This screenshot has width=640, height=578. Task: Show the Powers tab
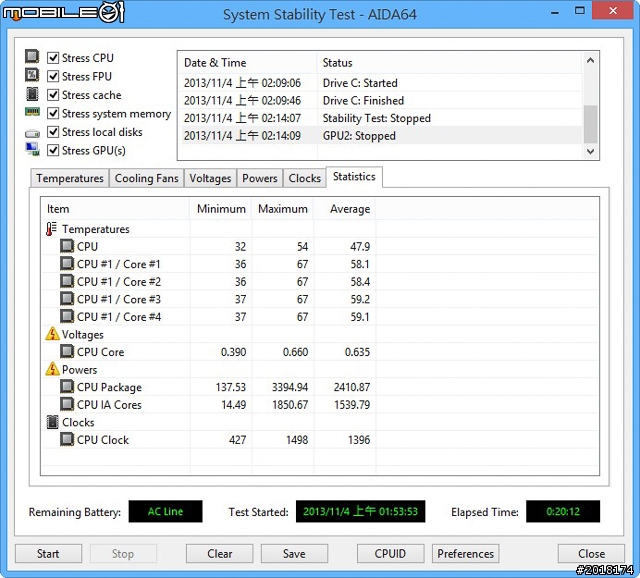click(x=260, y=178)
